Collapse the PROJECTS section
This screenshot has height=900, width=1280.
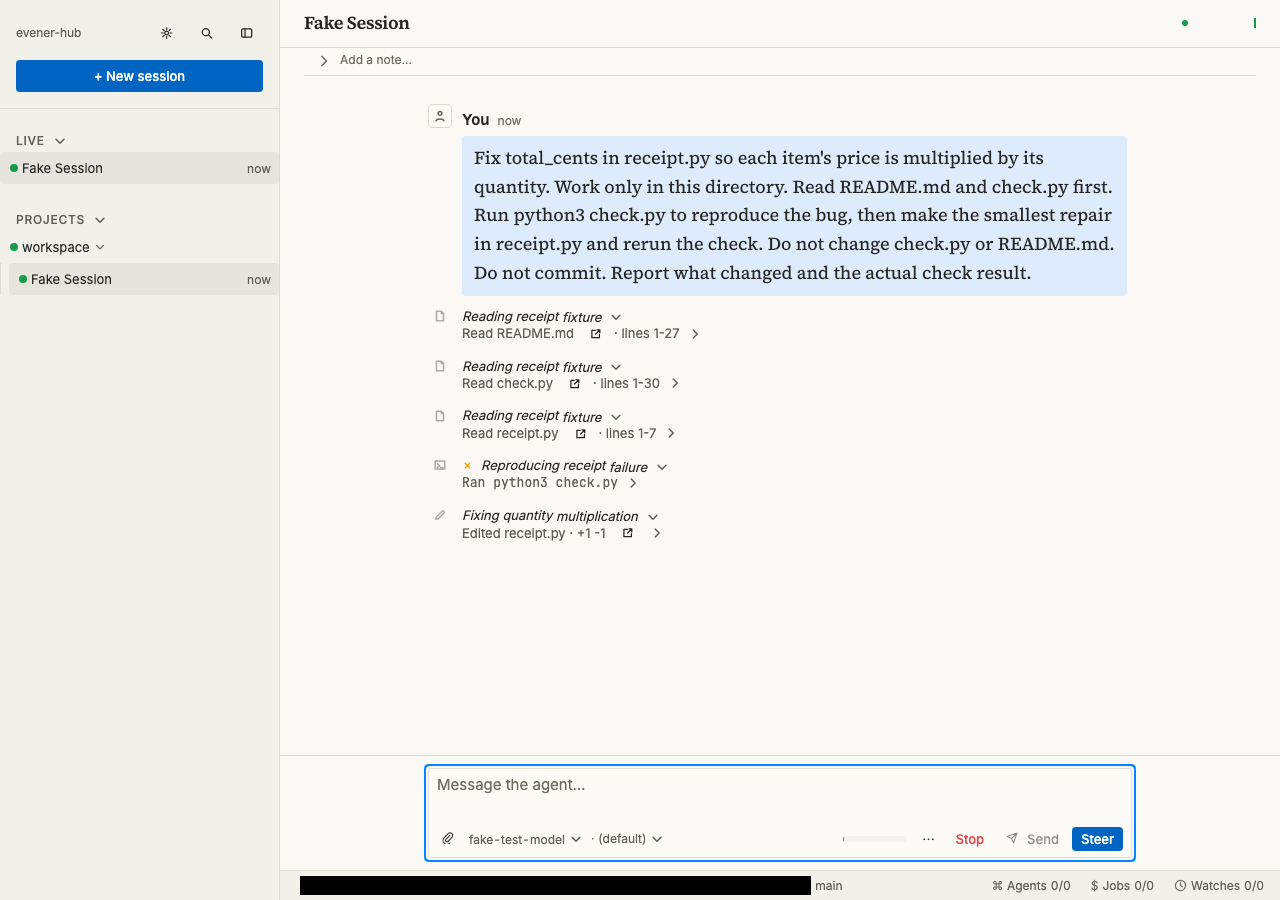pos(100,220)
